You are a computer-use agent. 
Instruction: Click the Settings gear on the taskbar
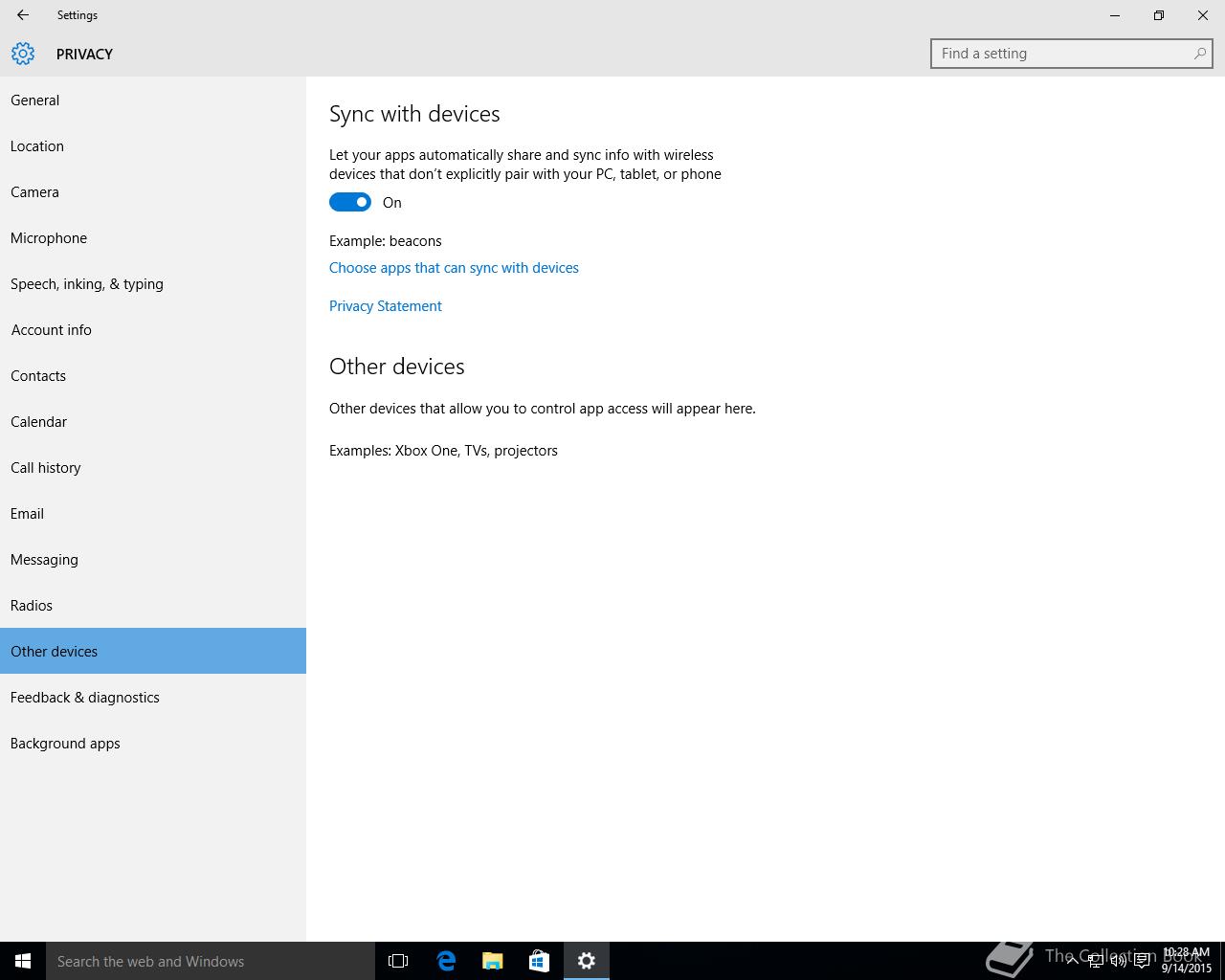pyautogui.click(x=586, y=961)
